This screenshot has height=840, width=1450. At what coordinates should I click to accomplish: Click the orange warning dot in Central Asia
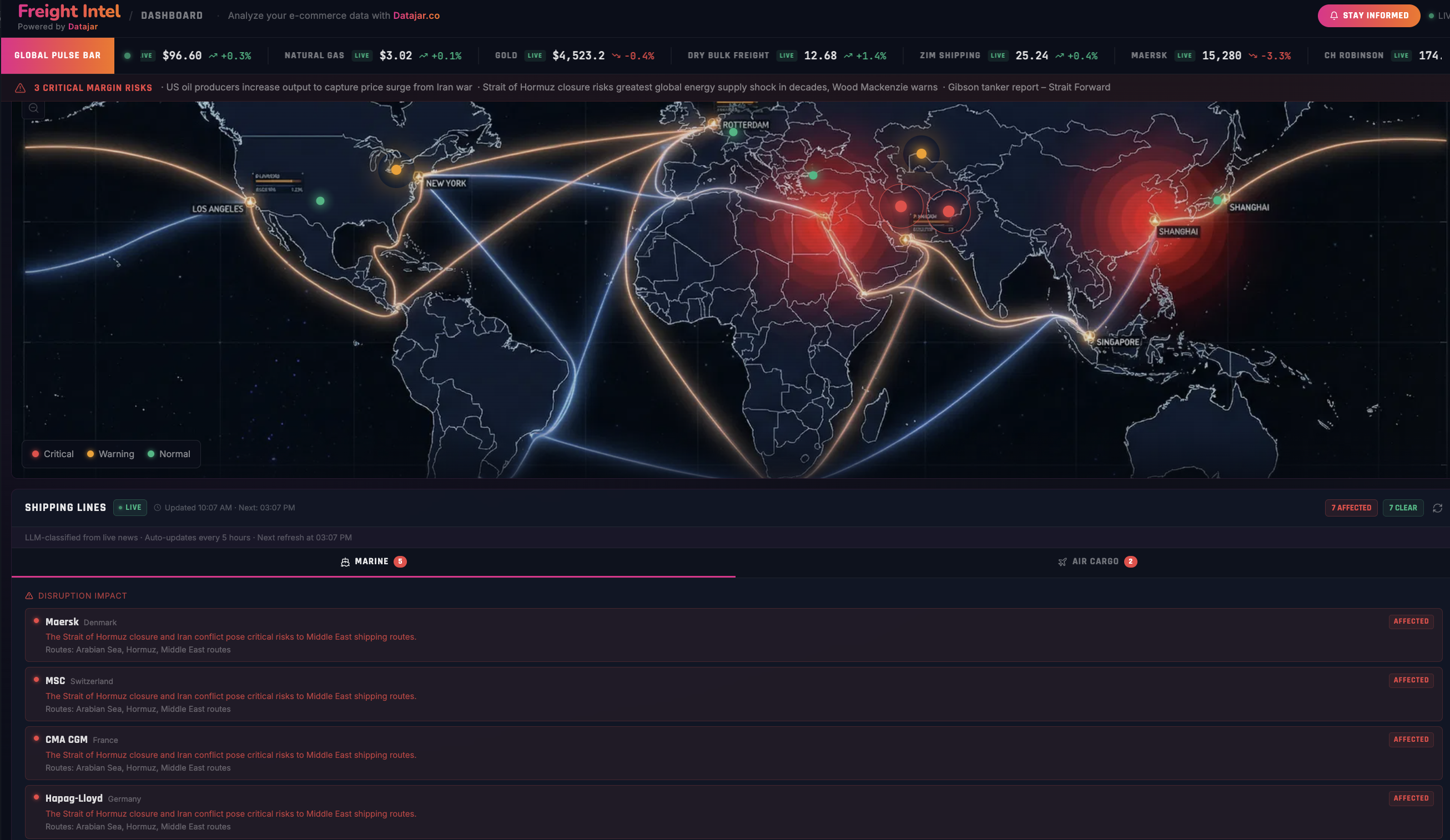tap(922, 154)
